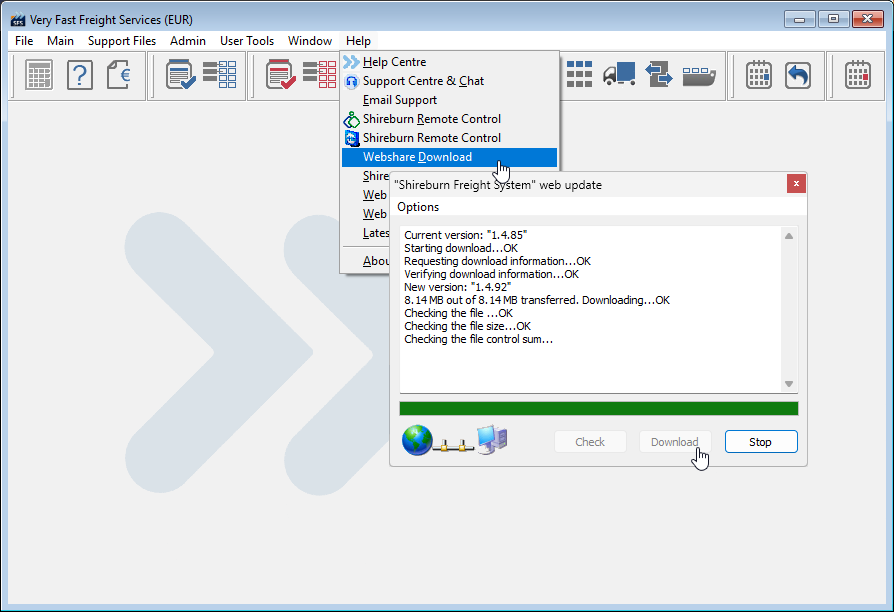Click the globe internet icon in update dialog
The width and height of the screenshot is (894, 612).
click(x=417, y=440)
